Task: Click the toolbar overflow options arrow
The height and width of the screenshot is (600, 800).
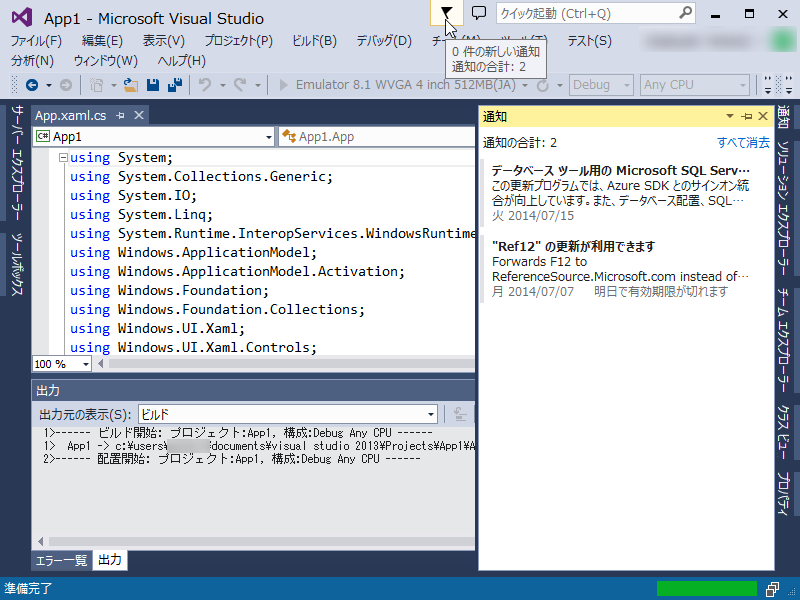Action: pos(767,86)
